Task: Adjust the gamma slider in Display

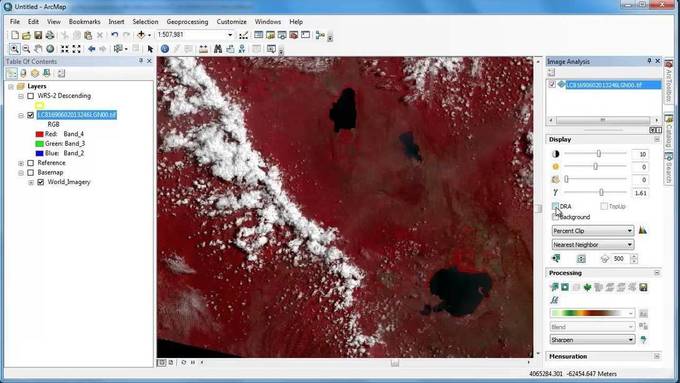Action: tap(601, 192)
